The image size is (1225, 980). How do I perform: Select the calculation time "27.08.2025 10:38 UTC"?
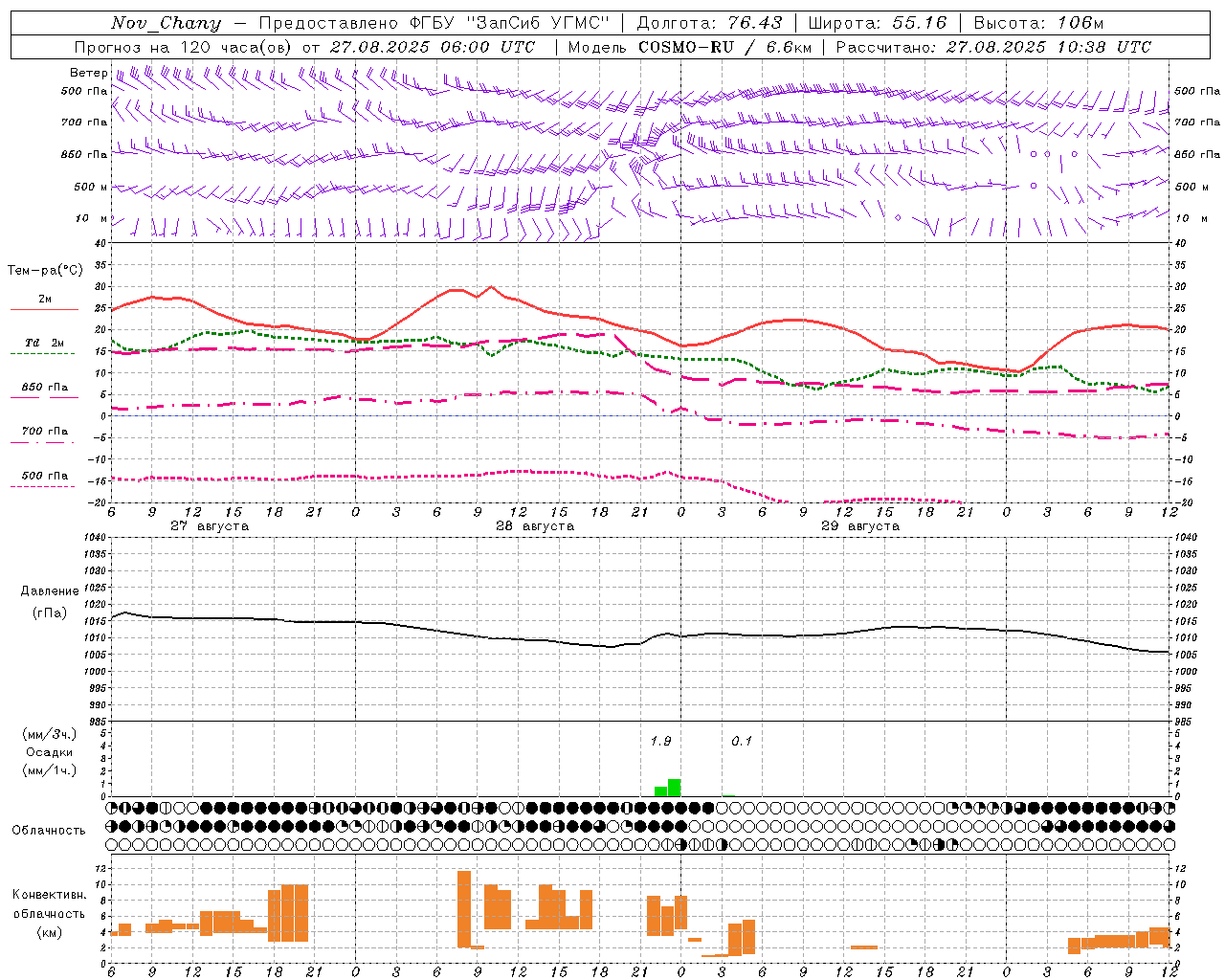pos(1049,47)
